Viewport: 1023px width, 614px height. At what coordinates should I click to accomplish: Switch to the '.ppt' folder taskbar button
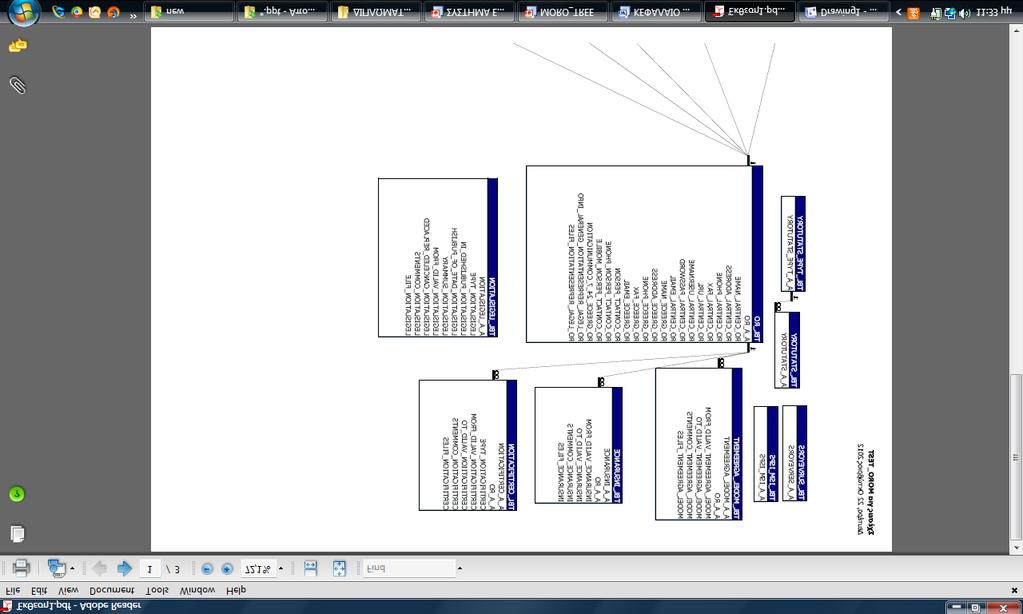coord(282,12)
